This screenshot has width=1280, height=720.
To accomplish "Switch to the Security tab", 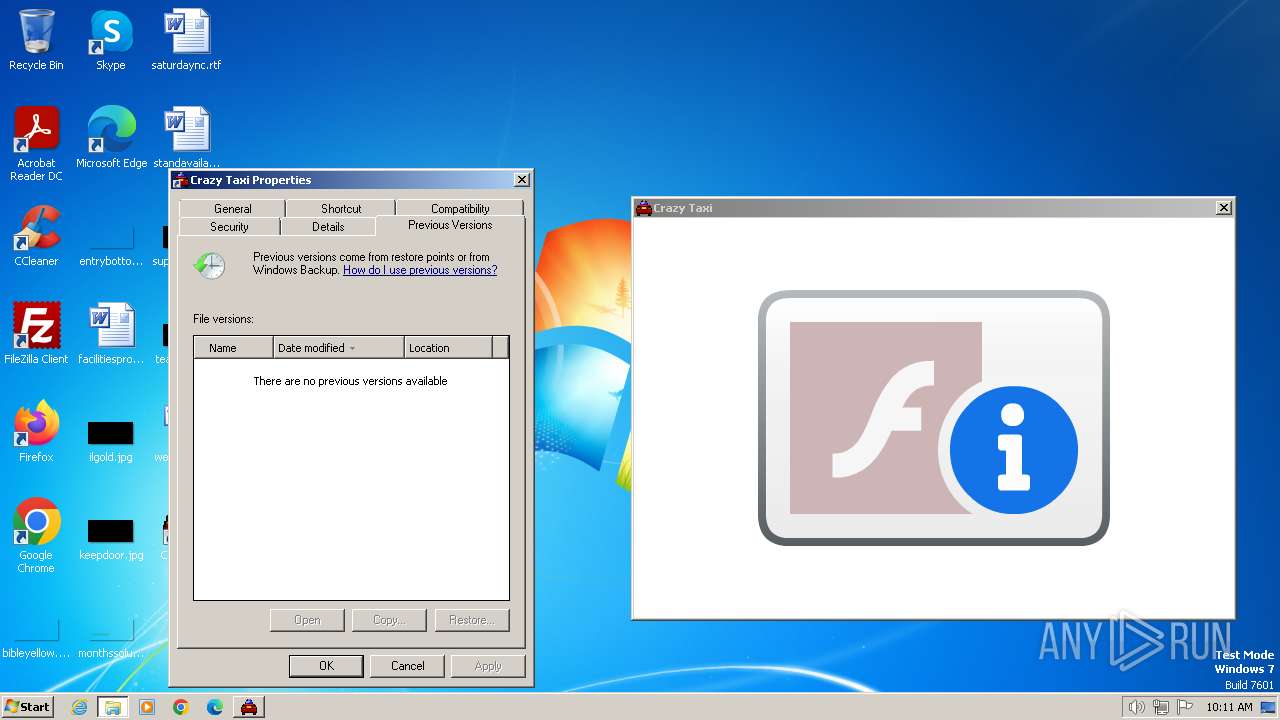I will click(229, 227).
